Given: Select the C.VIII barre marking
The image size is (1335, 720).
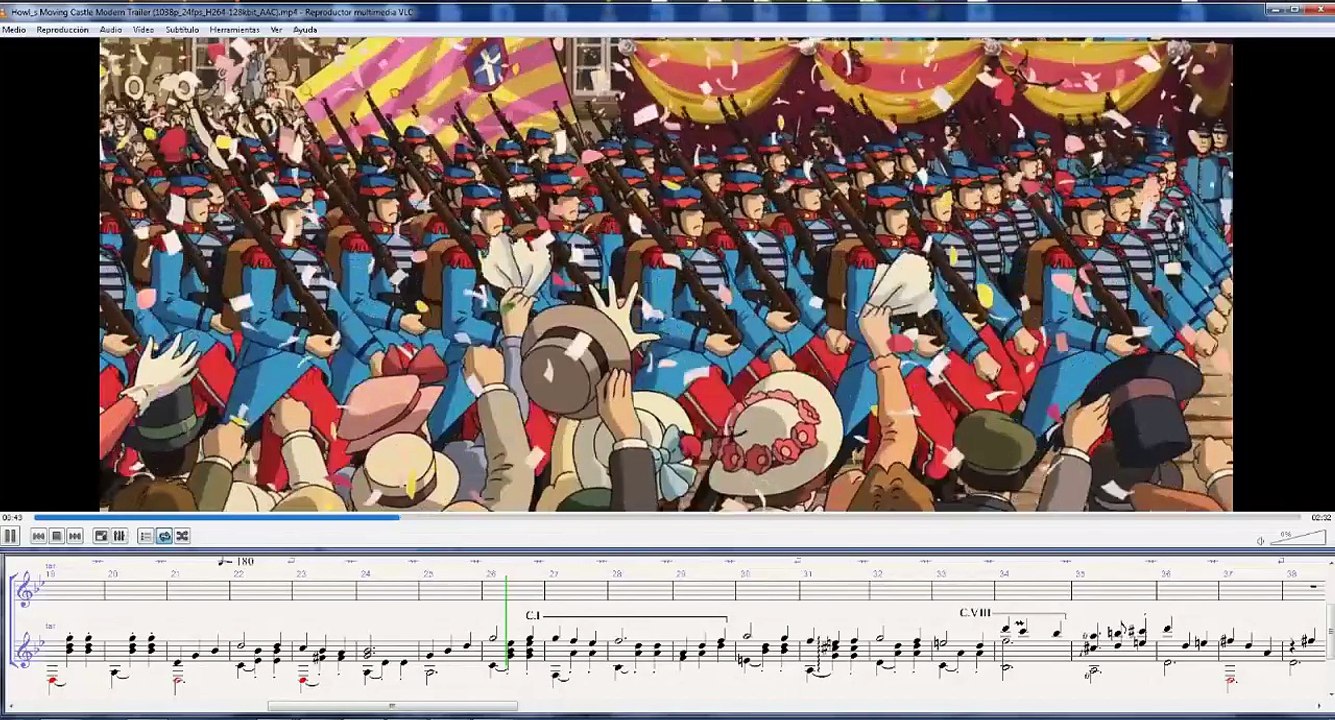Looking at the screenshot, I should [974, 613].
